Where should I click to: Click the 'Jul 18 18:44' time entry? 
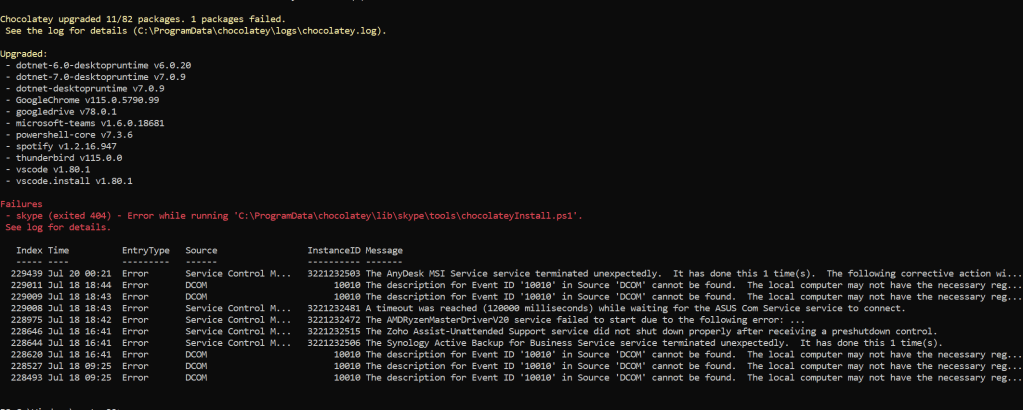click(x=80, y=285)
